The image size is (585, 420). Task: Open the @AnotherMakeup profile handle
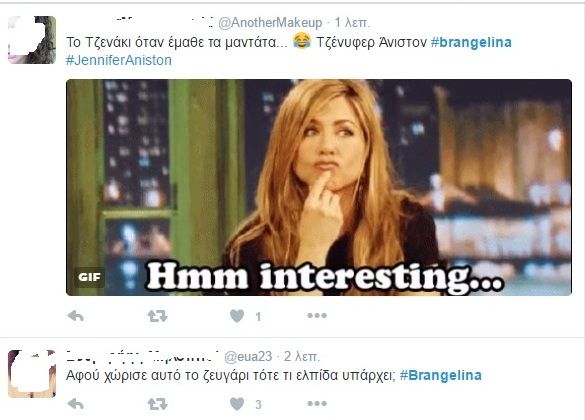point(270,23)
